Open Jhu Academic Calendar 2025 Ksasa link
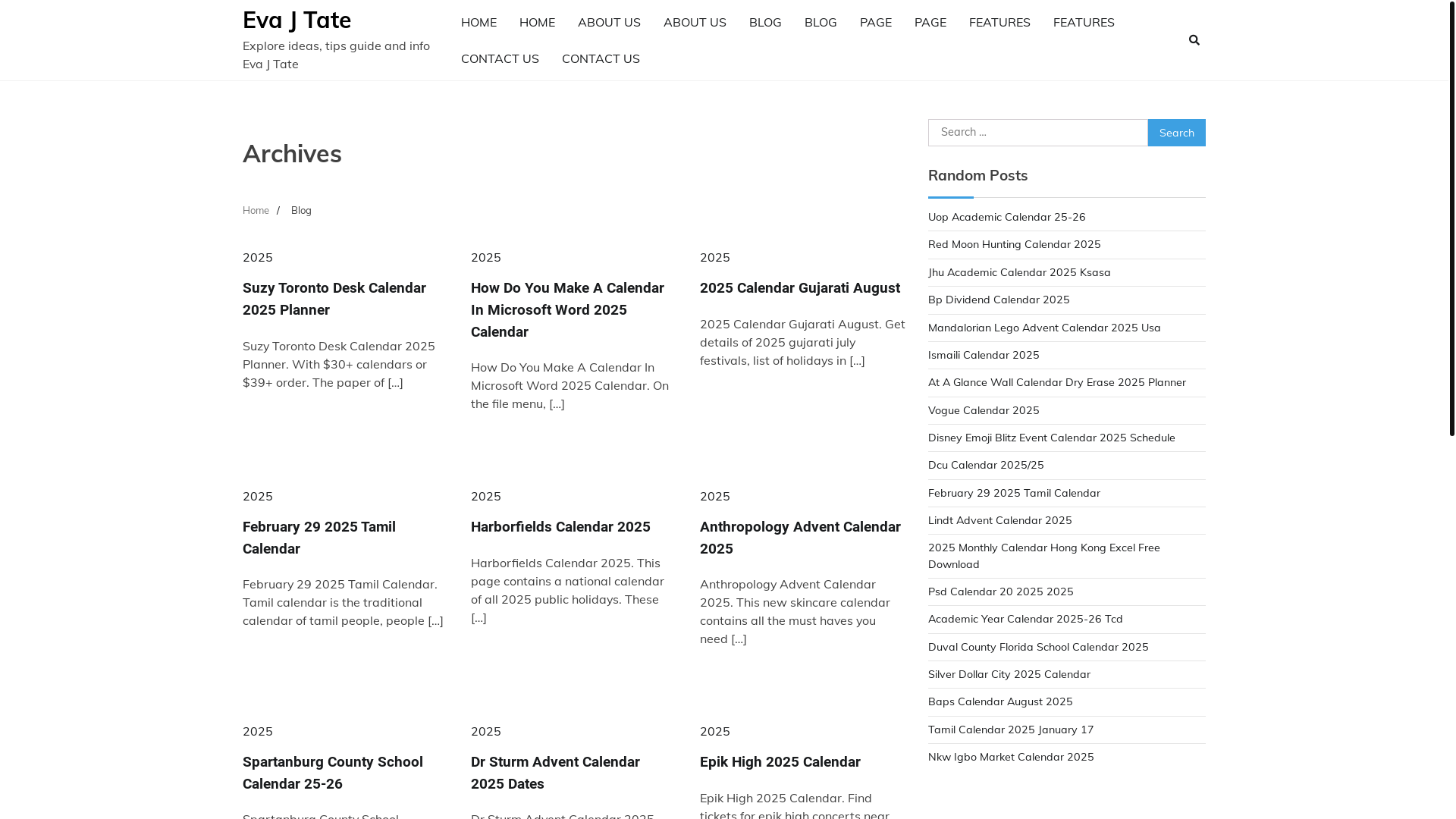1456x819 pixels. [x=1019, y=272]
